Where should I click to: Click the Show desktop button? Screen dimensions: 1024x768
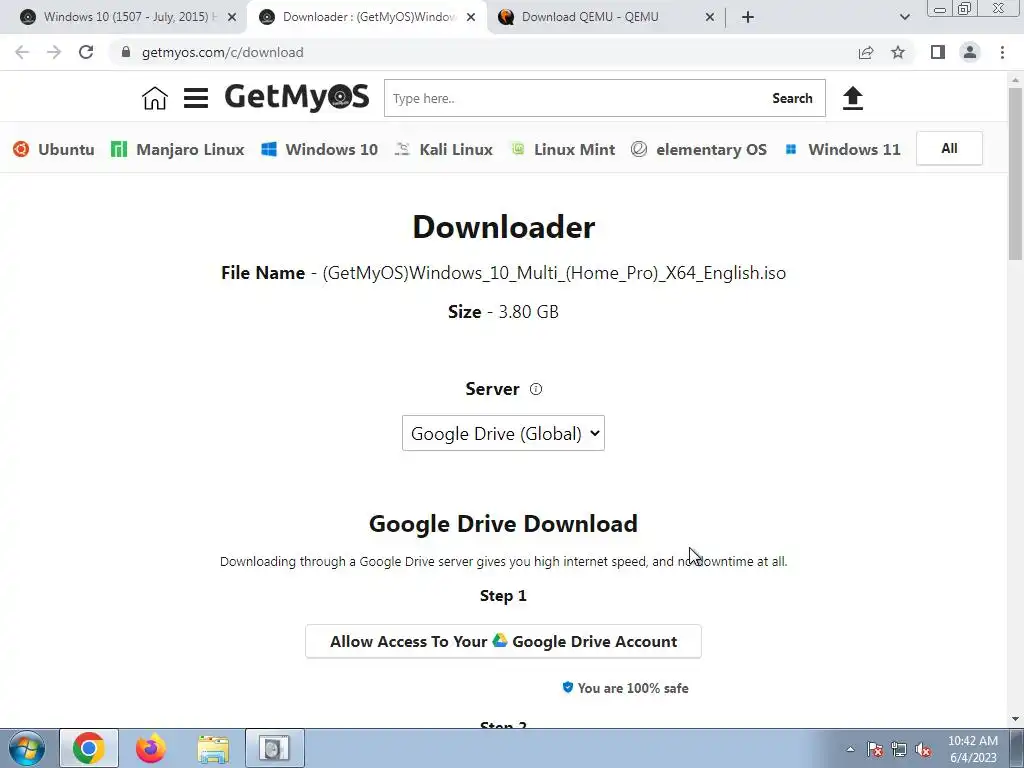pos(1017,748)
